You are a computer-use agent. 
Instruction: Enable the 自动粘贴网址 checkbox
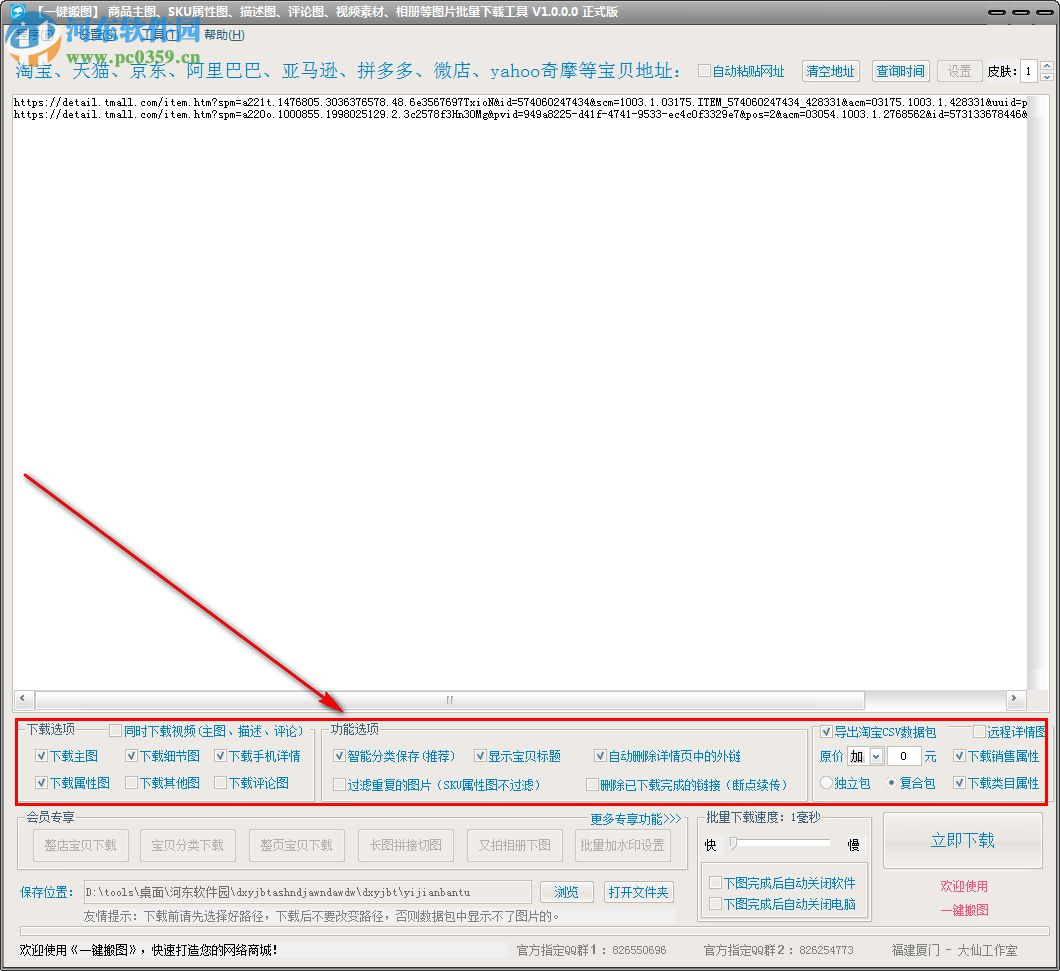tap(704, 70)
